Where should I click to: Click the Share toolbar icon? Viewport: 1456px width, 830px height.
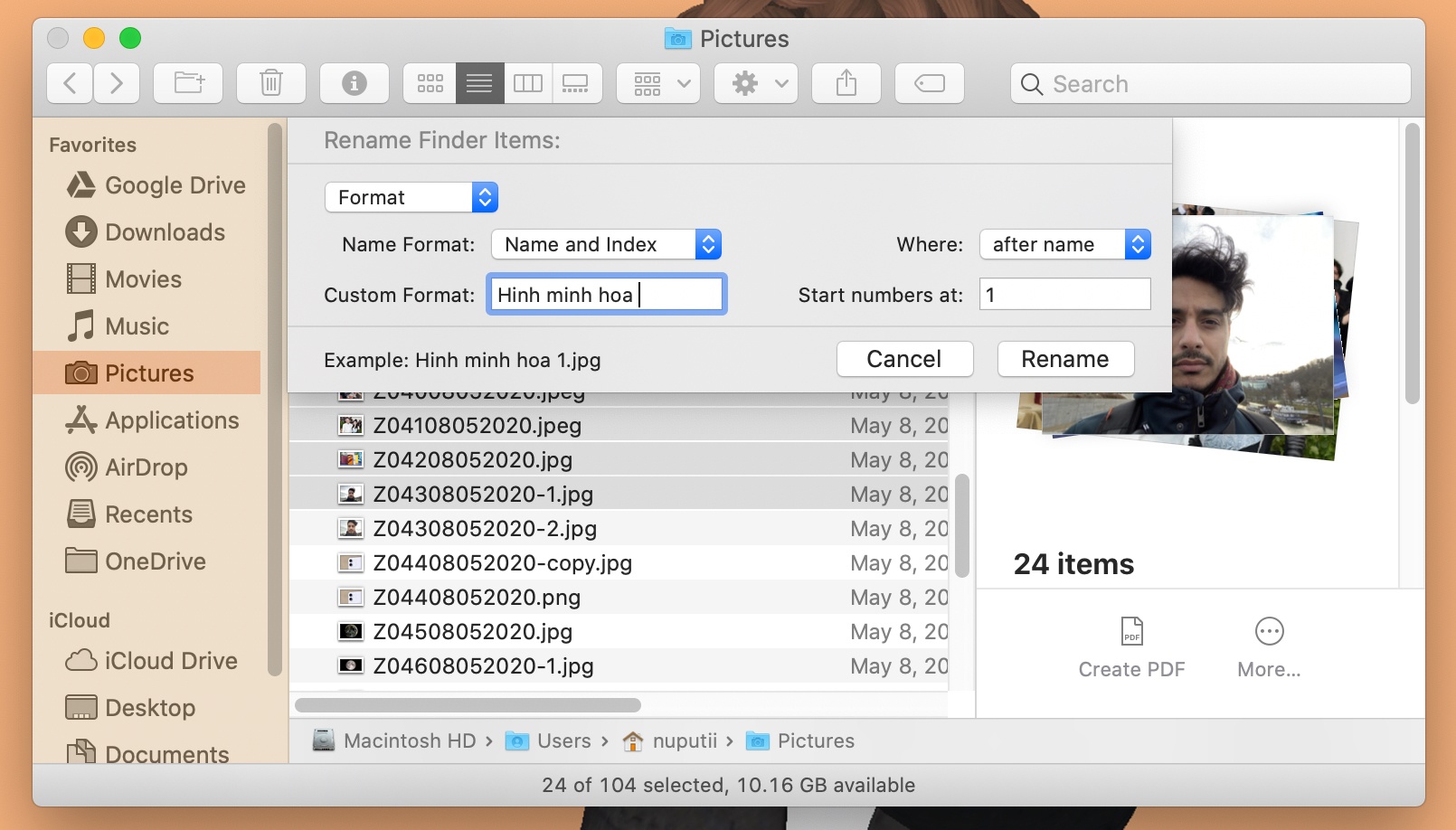[x=846, y=84]
